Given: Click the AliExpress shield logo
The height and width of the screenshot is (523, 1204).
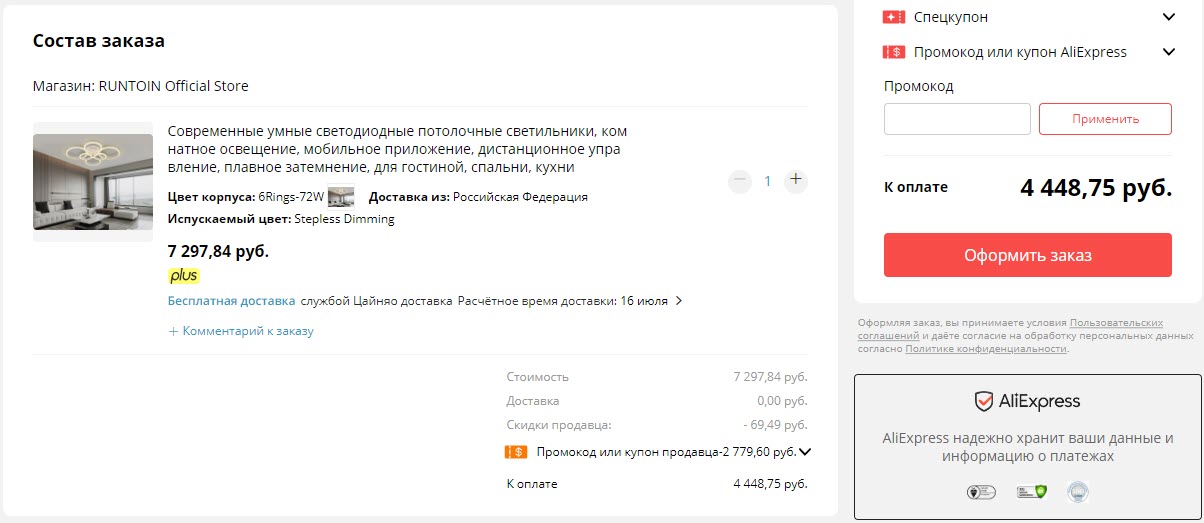Looking at the screenshot, I should tap(984, 401).
